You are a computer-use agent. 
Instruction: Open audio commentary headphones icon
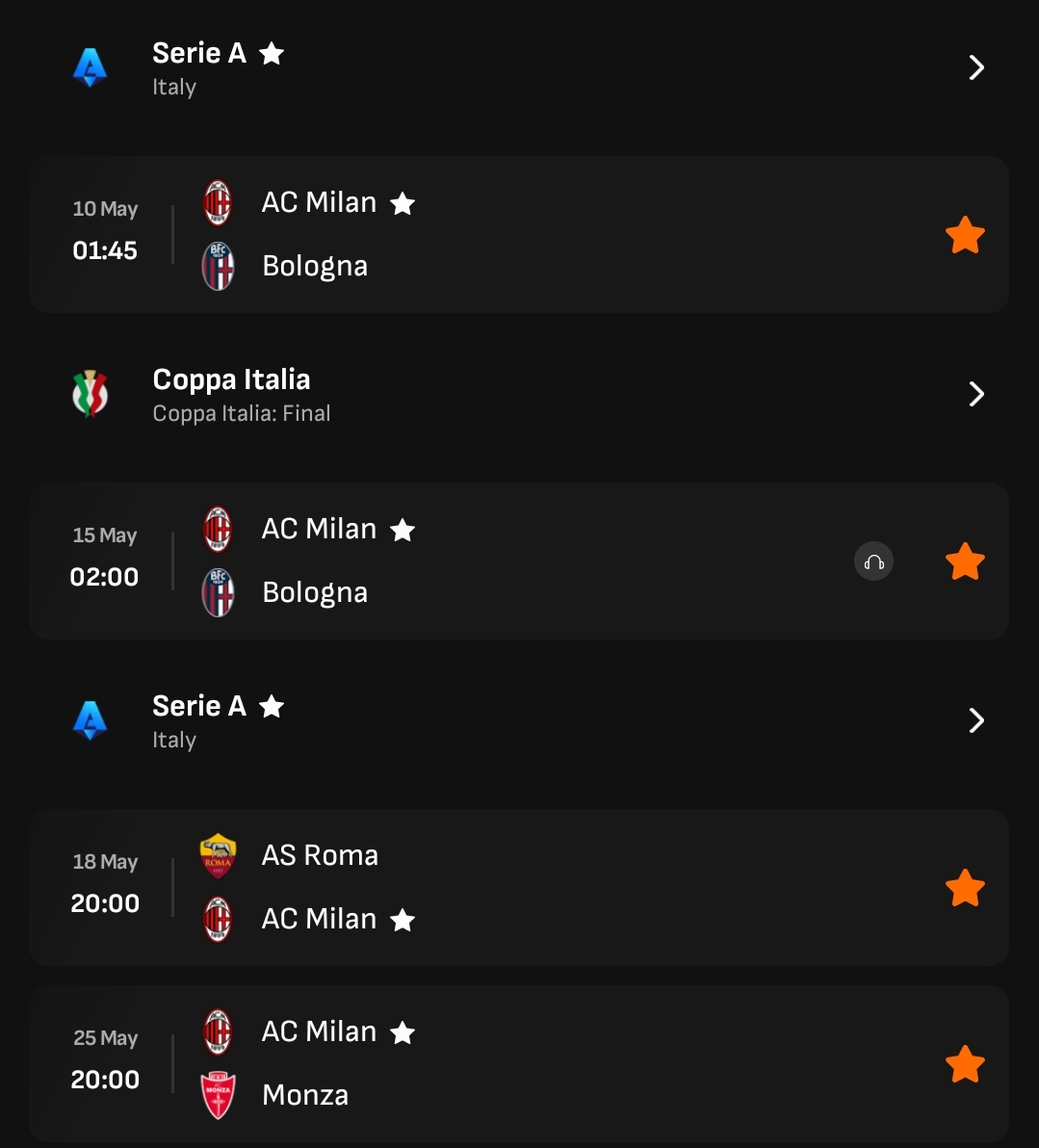point(873,561)
